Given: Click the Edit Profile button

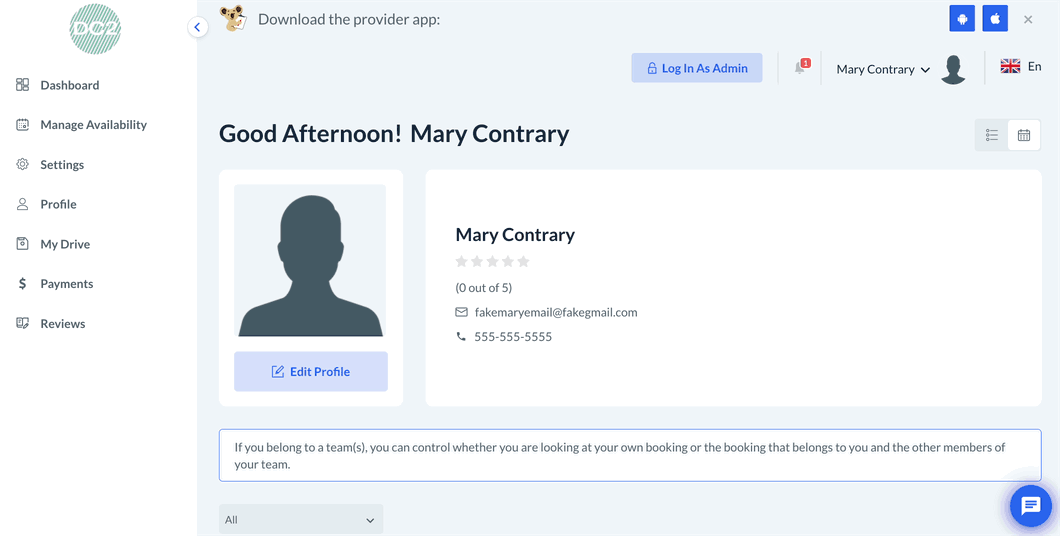Looking at the screenshot, I should pos(311,371).
